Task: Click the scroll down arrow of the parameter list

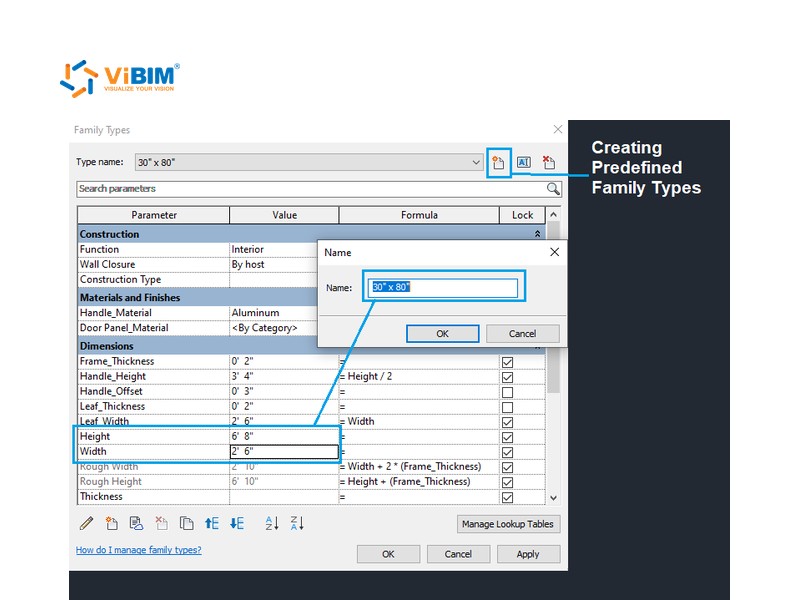Action: pyautogui.click(x=553, y=497)
